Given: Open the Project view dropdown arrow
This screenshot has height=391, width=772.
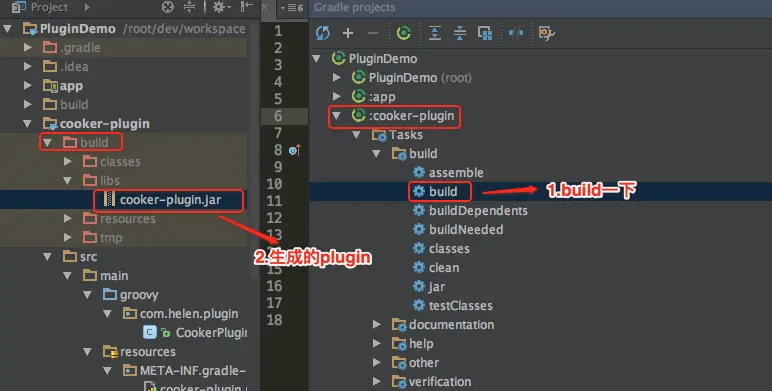Looking at the screenshot, I should (x=87, y=7).
